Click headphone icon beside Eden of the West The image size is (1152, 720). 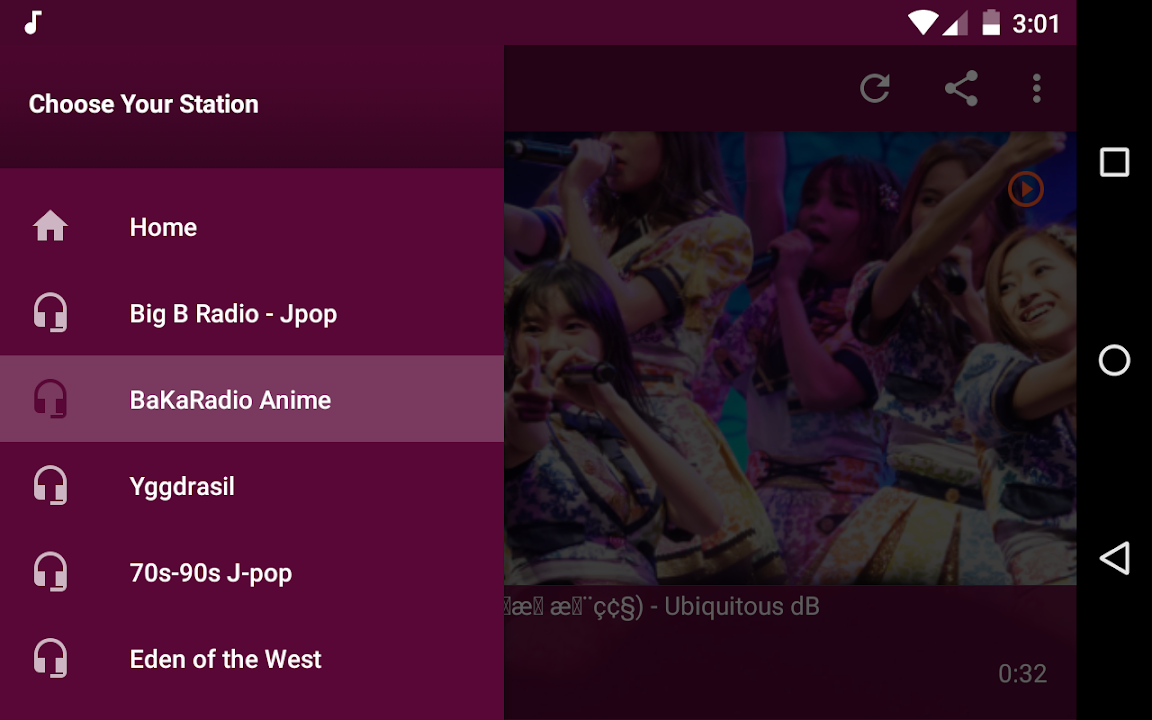click(x=51, y=658)
